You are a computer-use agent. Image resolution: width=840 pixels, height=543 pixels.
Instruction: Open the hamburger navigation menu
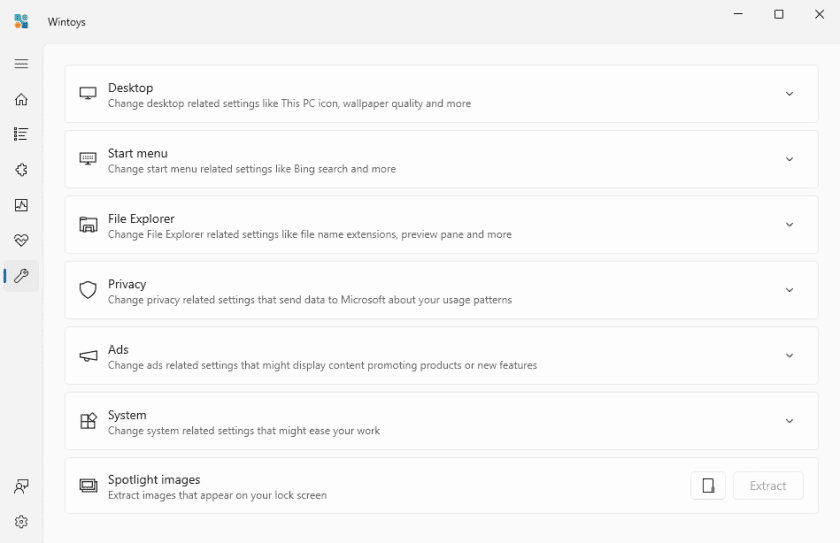pyautogui.click(x=21, y=64)
